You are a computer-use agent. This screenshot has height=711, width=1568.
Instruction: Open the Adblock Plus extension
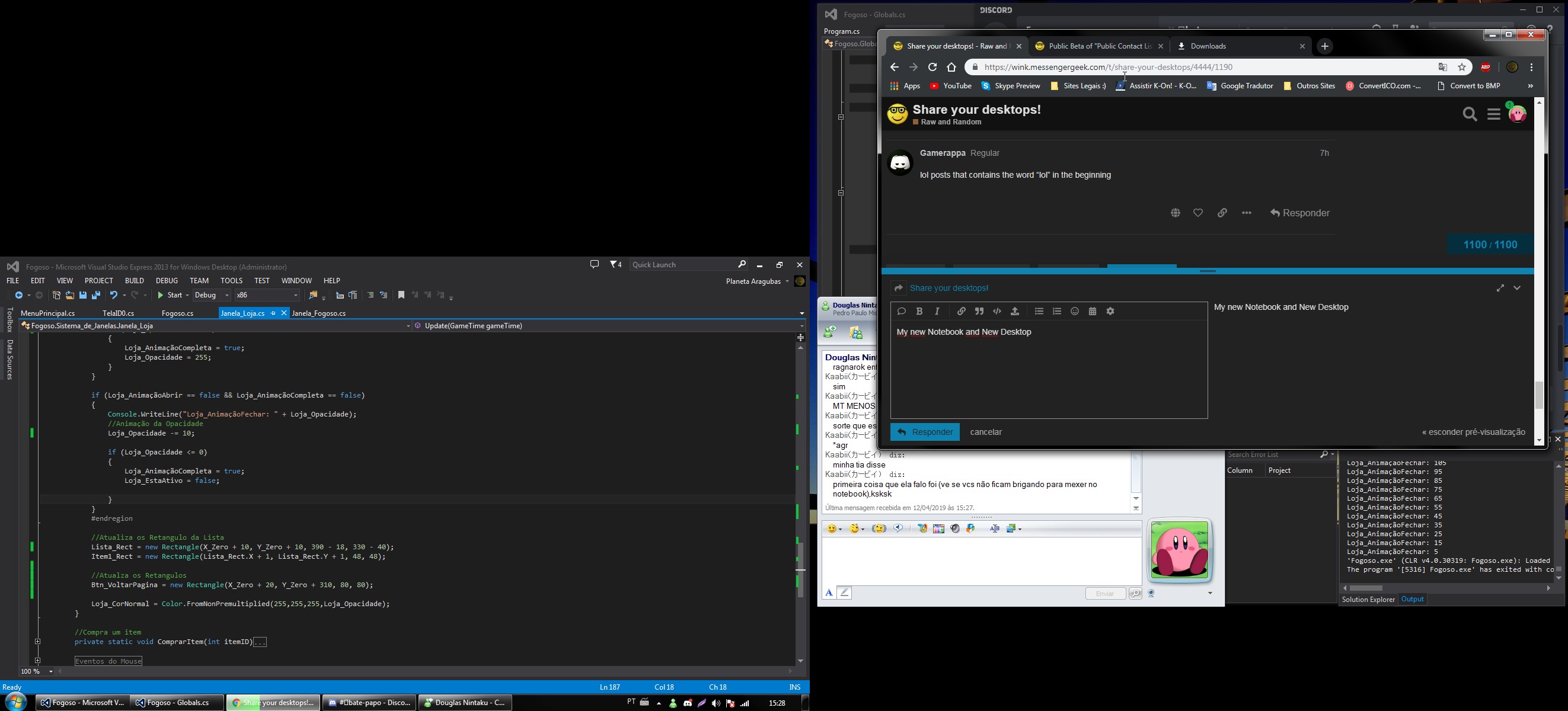[1486, 67]
